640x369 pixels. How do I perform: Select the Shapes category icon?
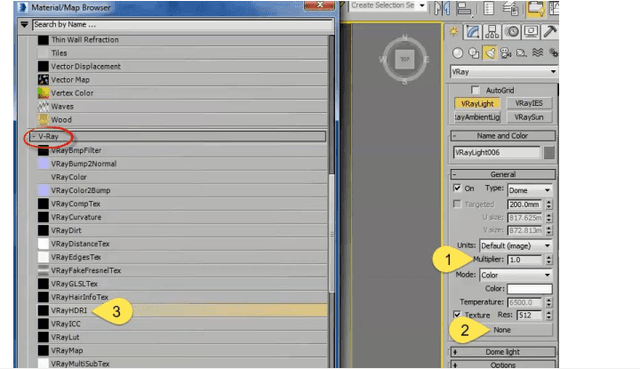(x=473, y=53)
